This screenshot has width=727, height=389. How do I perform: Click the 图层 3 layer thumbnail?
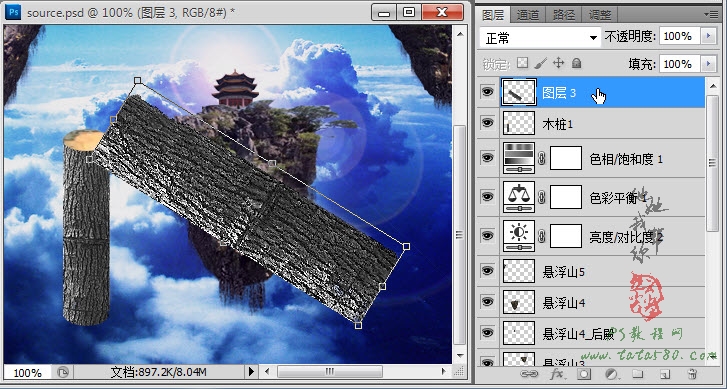click(x=519, y=93)
